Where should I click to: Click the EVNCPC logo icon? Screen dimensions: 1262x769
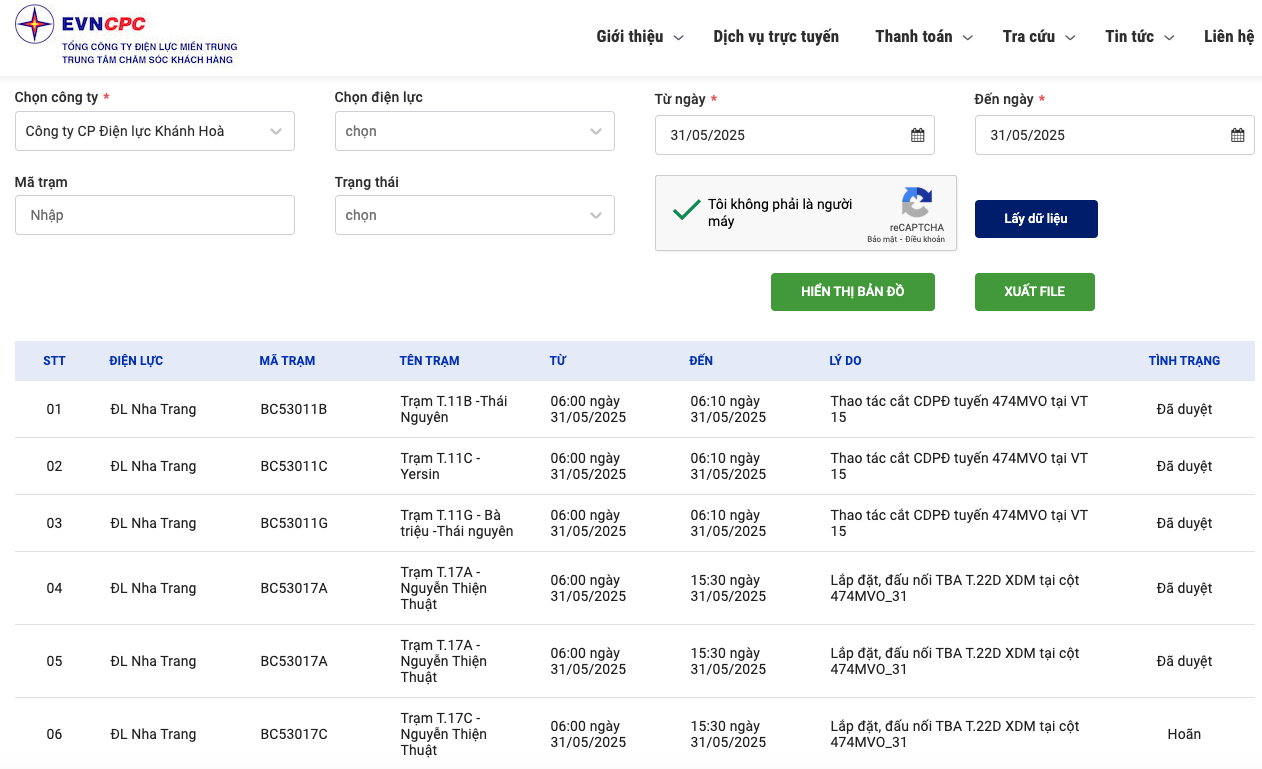tap(35, 25)
